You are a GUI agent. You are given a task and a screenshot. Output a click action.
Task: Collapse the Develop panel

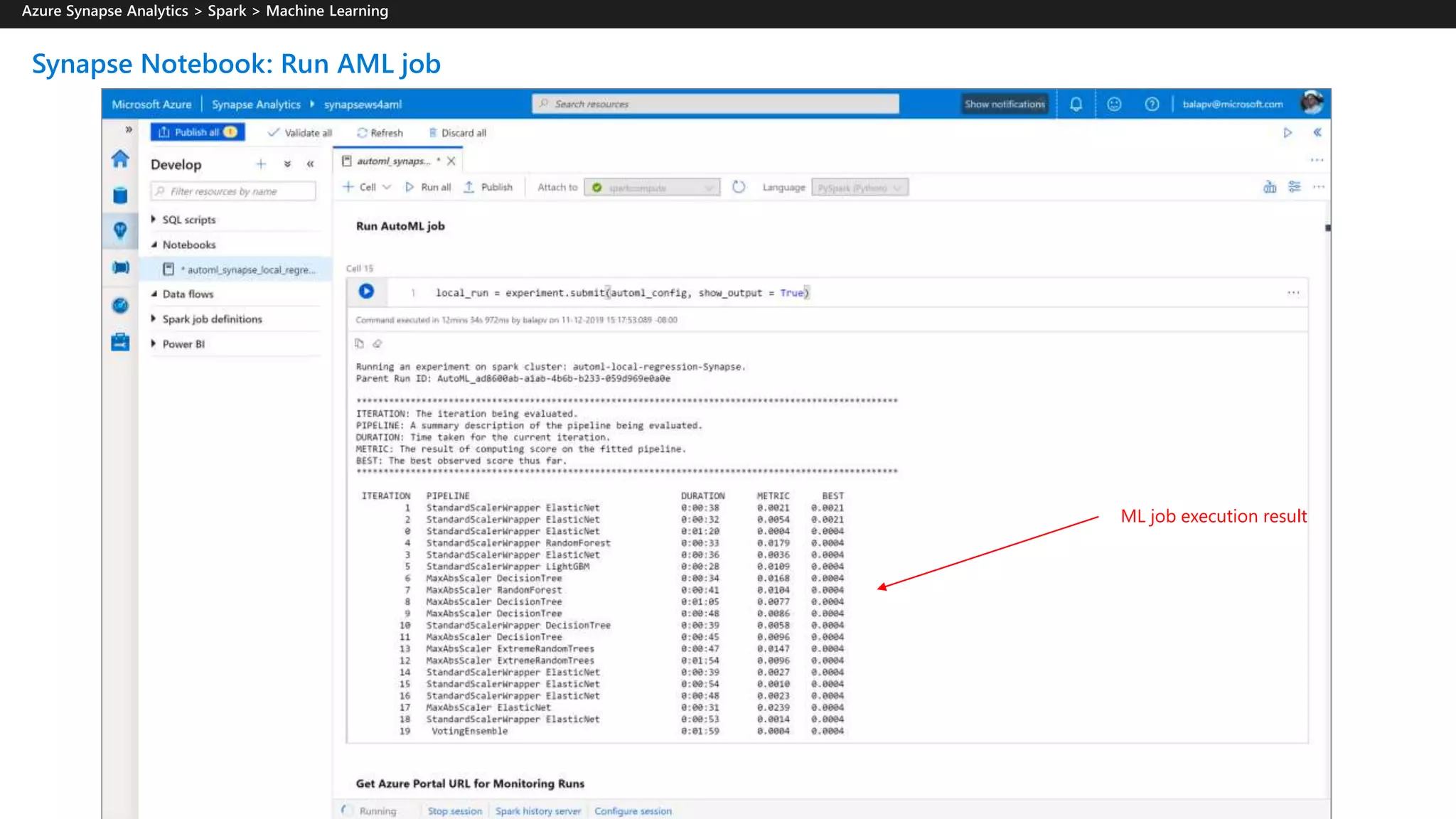click(310, 164)
